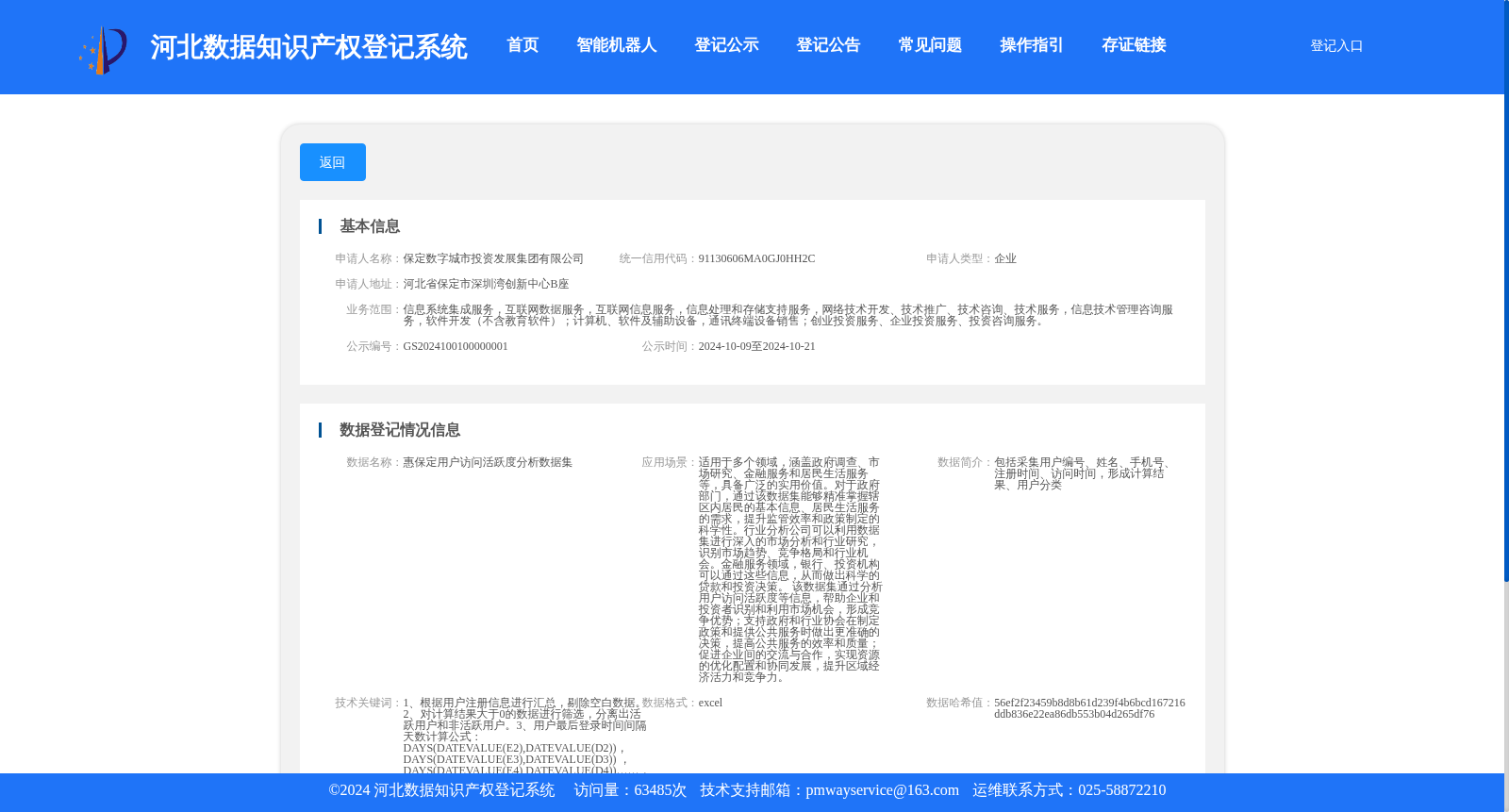The image size is (1509, 812).
Task: Open the 智能机器人 menu item
Action: pos(617,45)
